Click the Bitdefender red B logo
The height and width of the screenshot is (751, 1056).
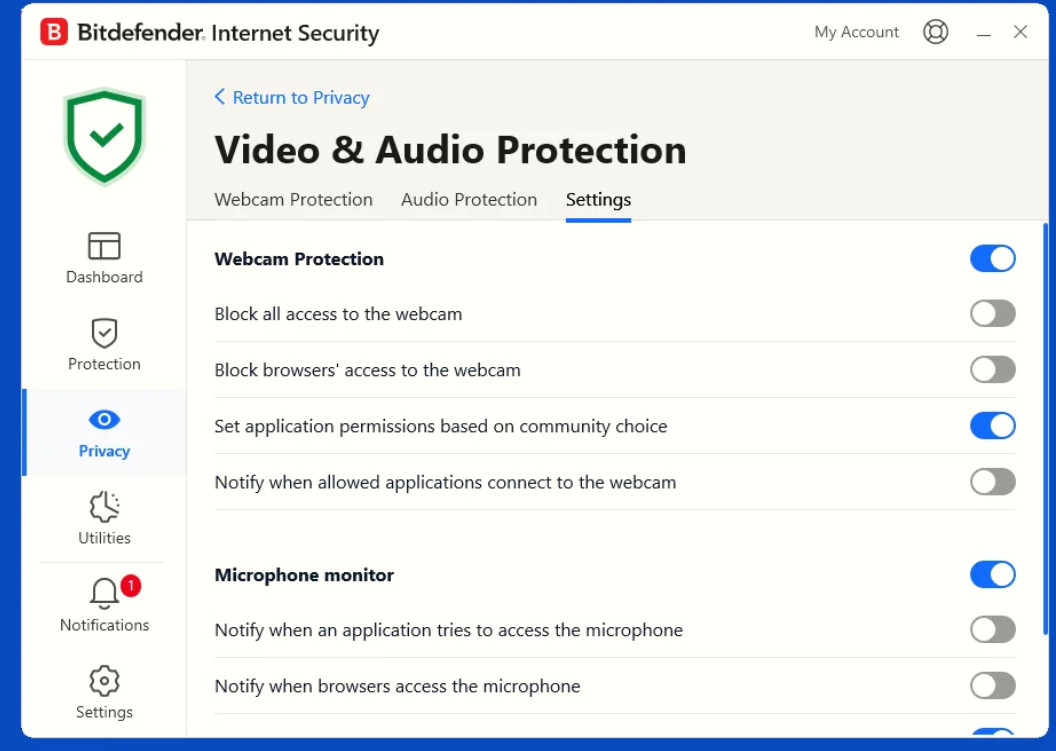(x=54, y=32)
